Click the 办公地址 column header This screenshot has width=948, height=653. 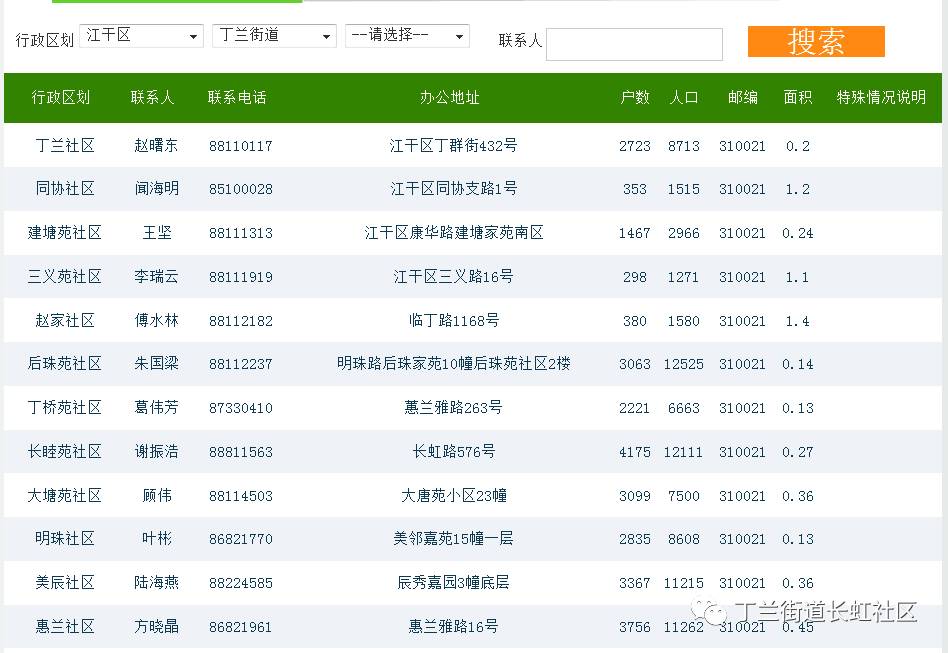(450, 97)
